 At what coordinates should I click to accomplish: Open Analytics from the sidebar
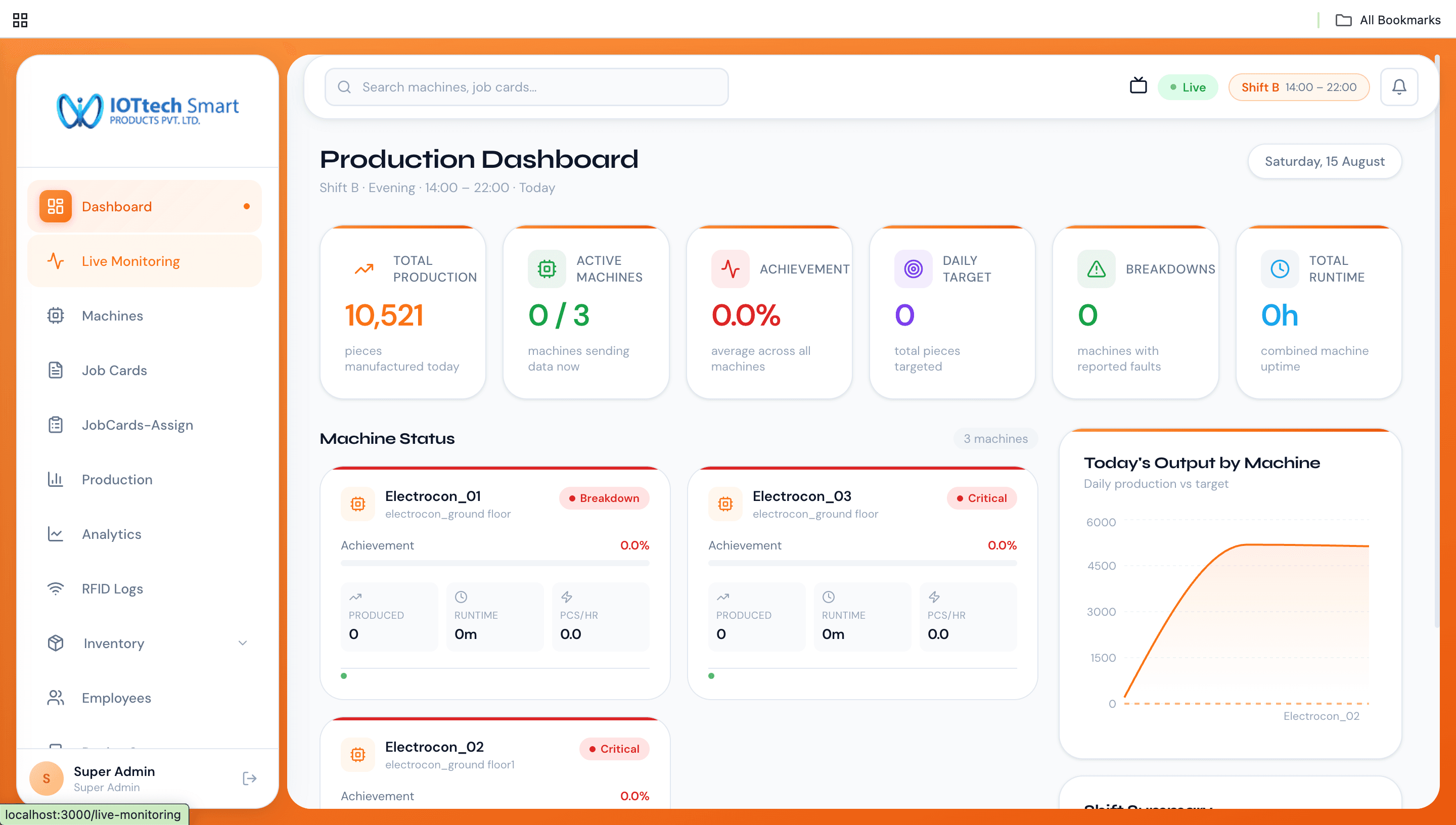tap(145, 534)
